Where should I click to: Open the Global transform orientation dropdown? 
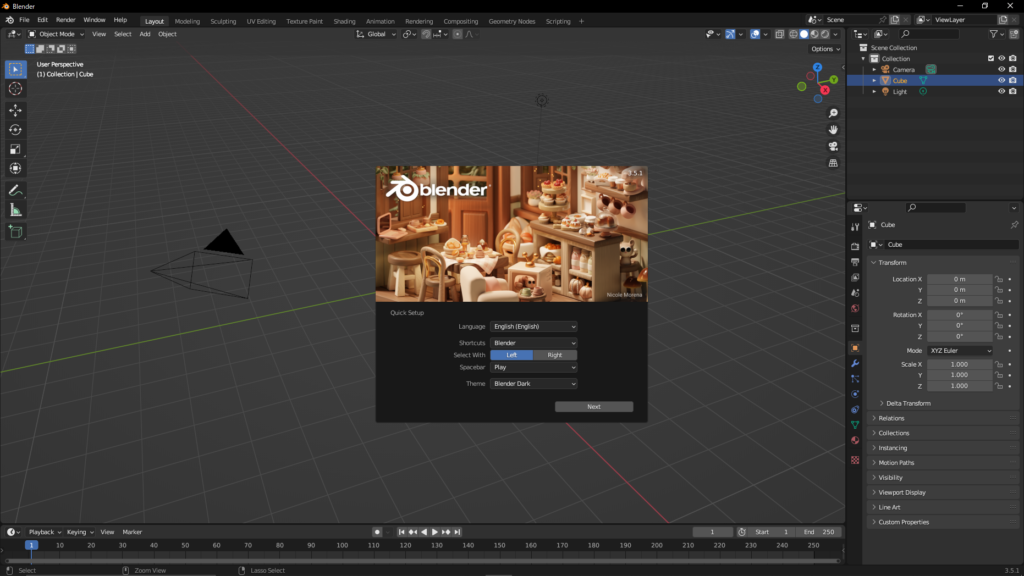(x=376, y=34)
